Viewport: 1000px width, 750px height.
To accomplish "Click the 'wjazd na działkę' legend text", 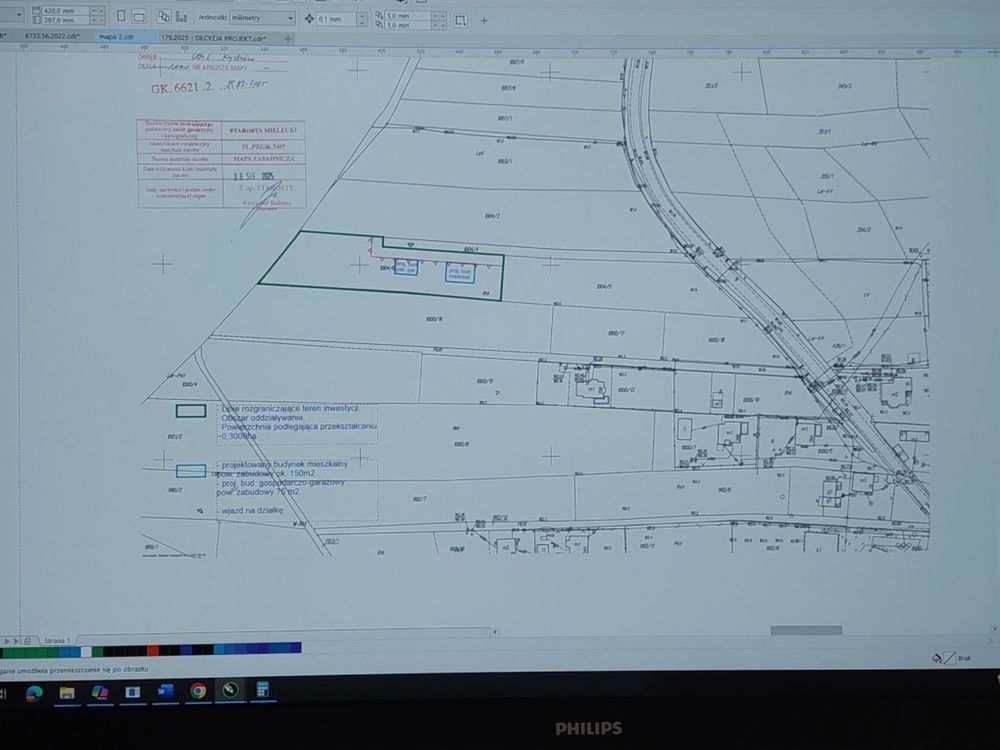I will 252,510.
